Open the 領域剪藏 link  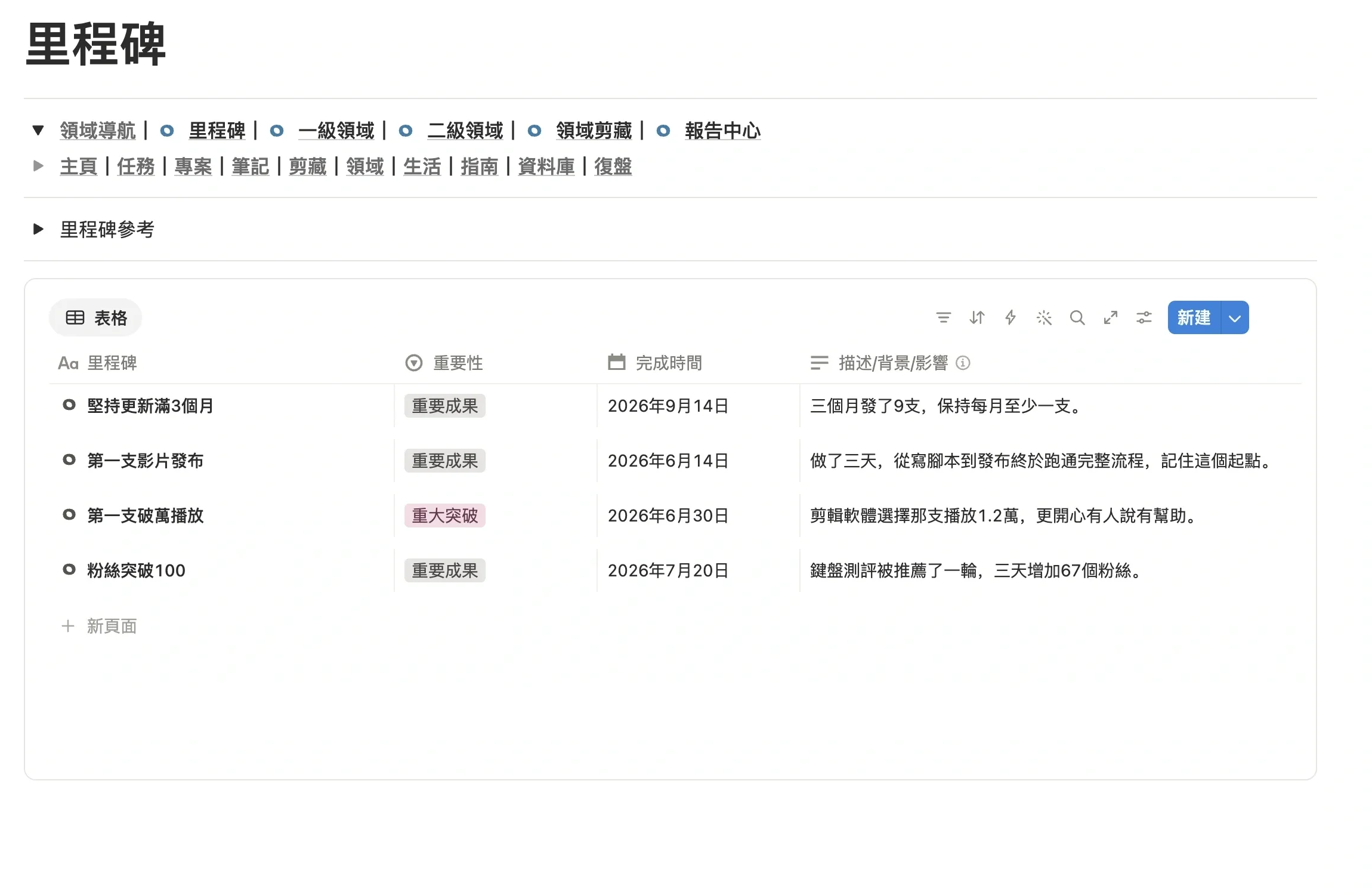coord(594,131)
